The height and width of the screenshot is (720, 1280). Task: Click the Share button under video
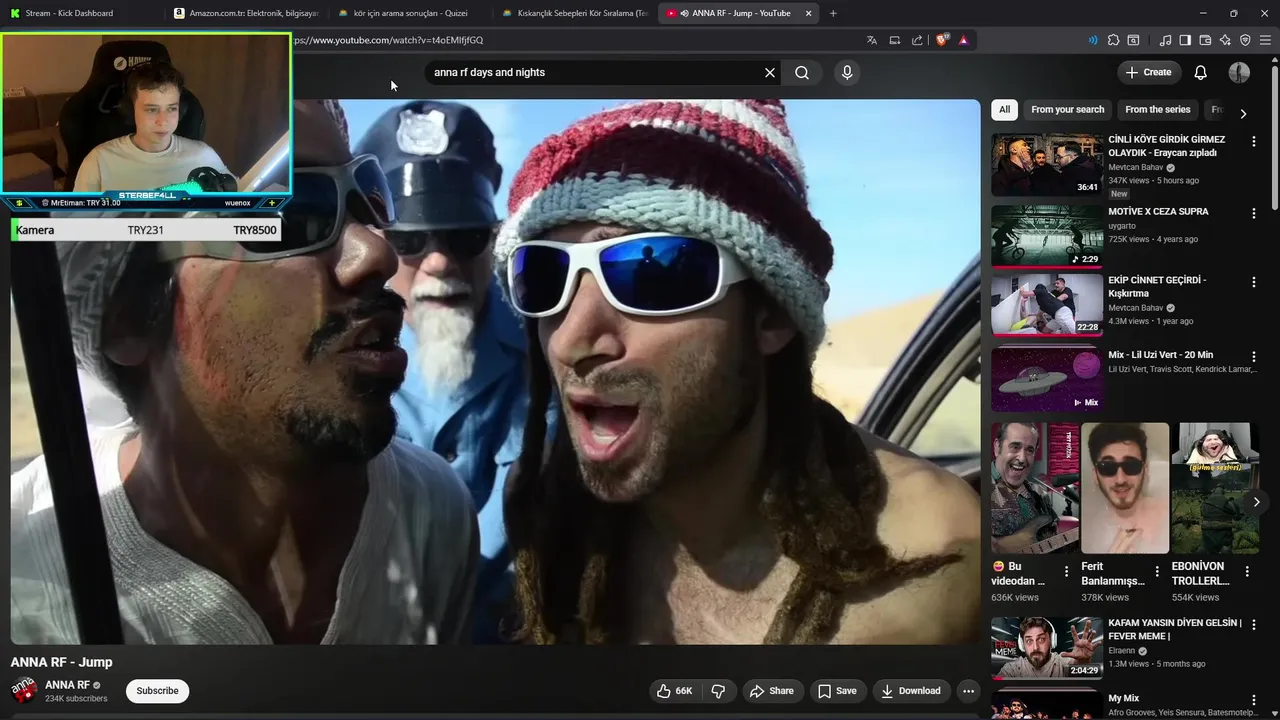[x=772, y=691]
